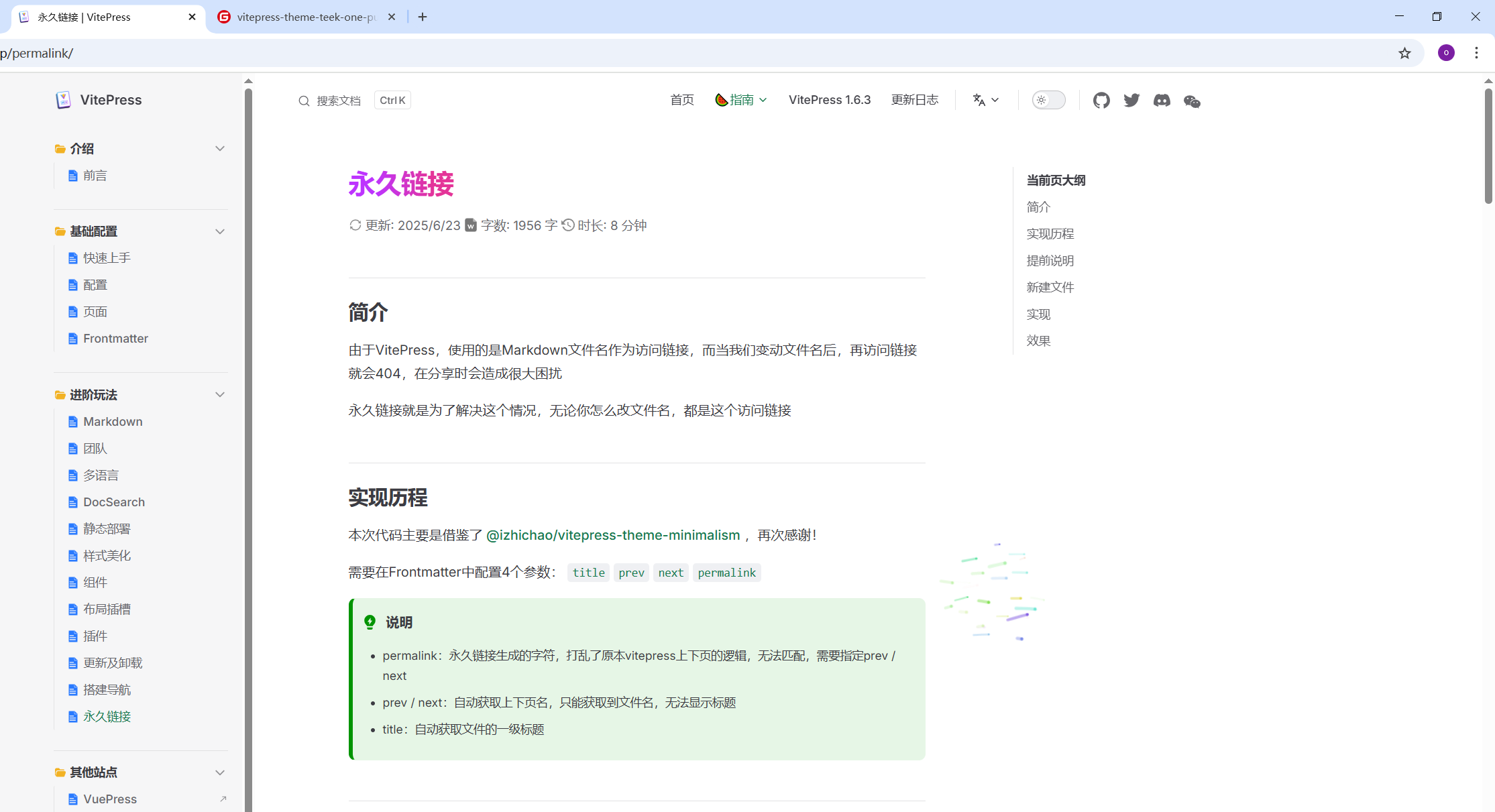Open 组件 page in sidebar

click(95, 583)
